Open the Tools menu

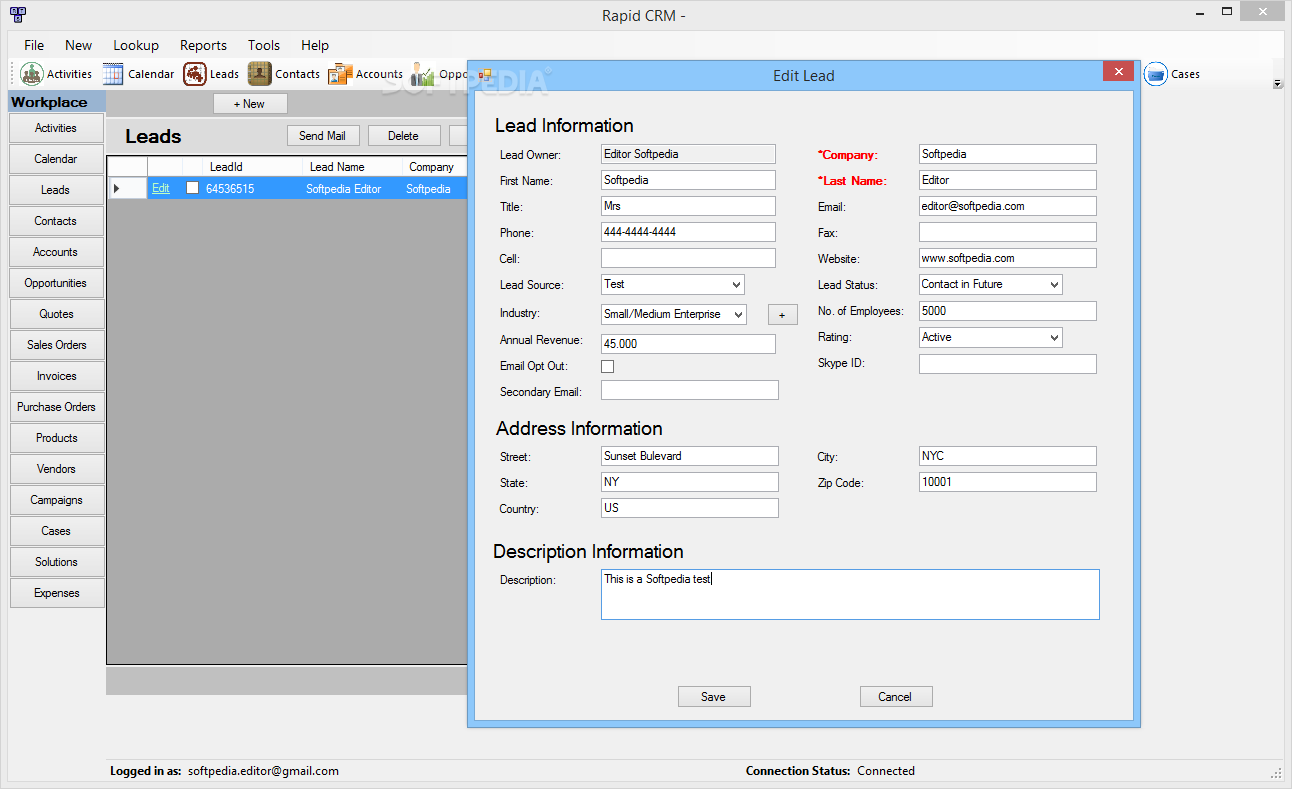coord(264,45)
